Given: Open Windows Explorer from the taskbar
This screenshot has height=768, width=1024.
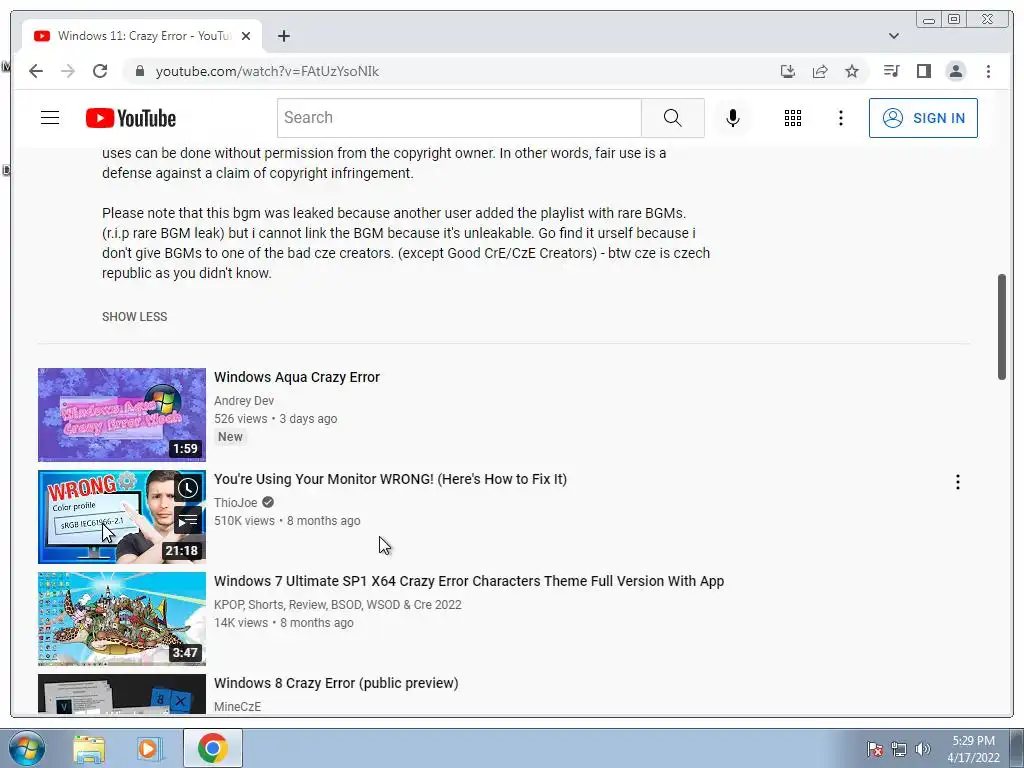Looking at the screenshot, I should [89, 748].
